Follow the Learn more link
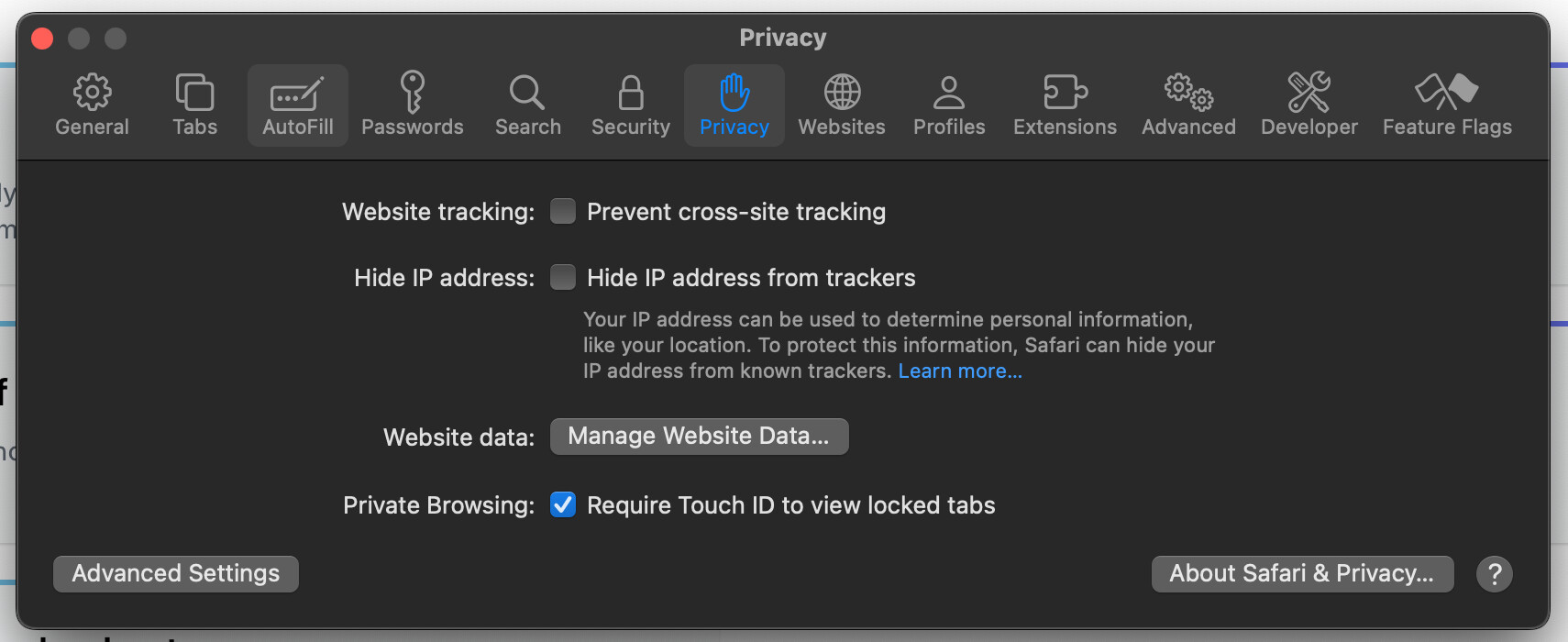This screenshot has width=1568, height=642. 959,371
